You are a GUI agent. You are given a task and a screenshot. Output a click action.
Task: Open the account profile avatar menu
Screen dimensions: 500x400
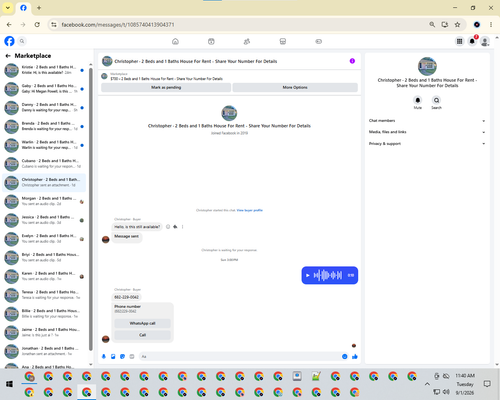pyautogui.click(x=485, y=41)
